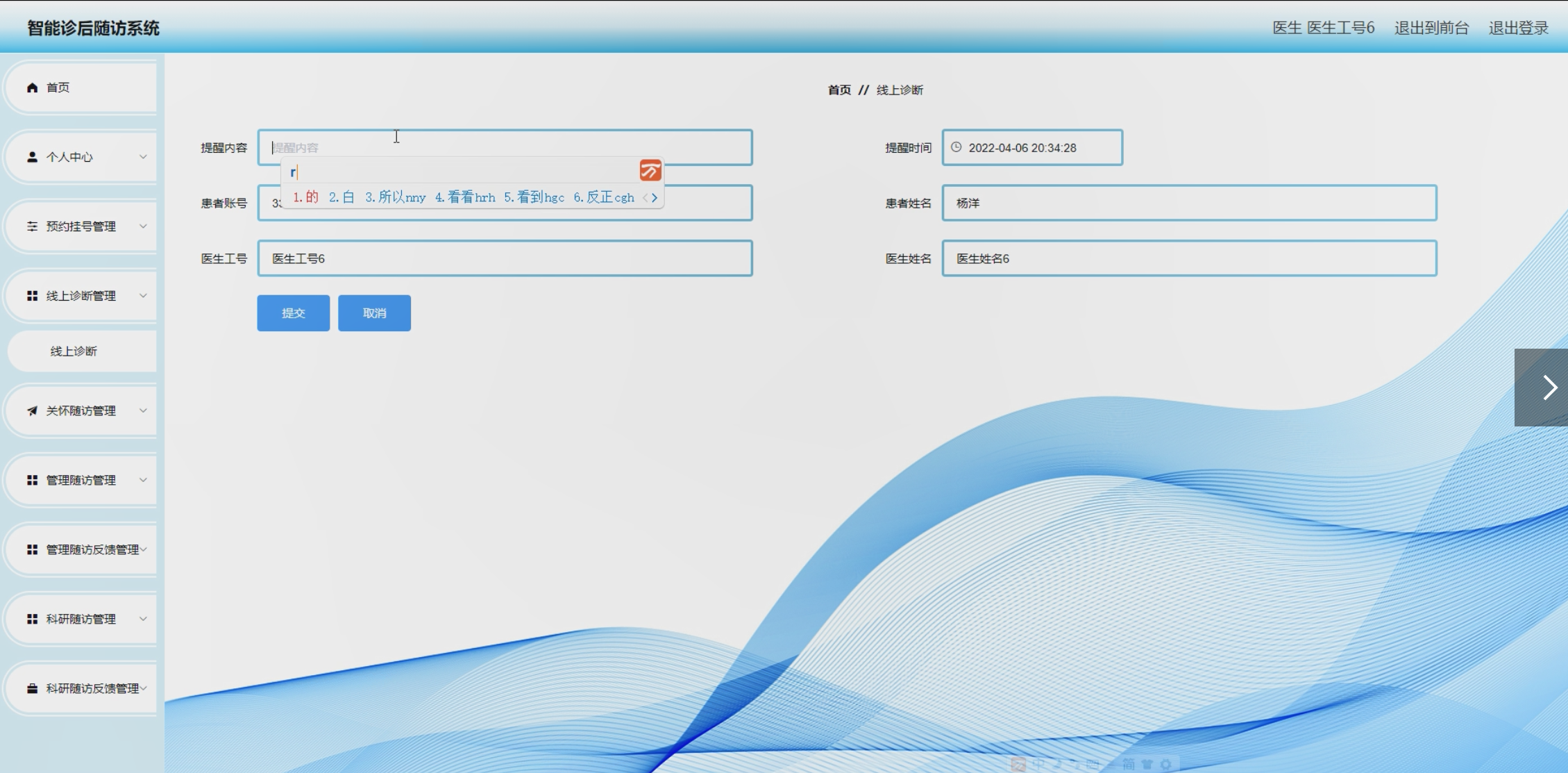Click the briefcase icon for 科研随访反馈管理
The image size is (1568, 773).
[x=32, y=688]
